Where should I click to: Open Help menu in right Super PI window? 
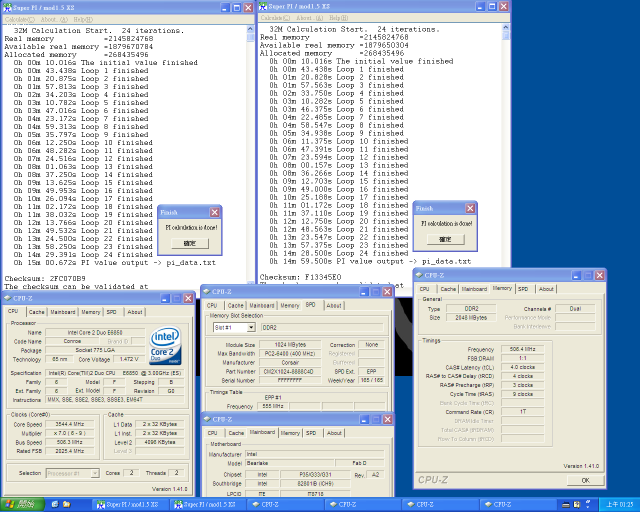point(338,18)
